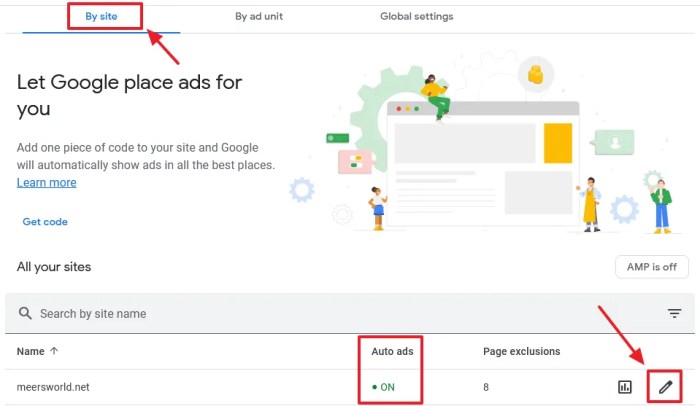Click the filter icon in the search bar

(x=675, y=313)
